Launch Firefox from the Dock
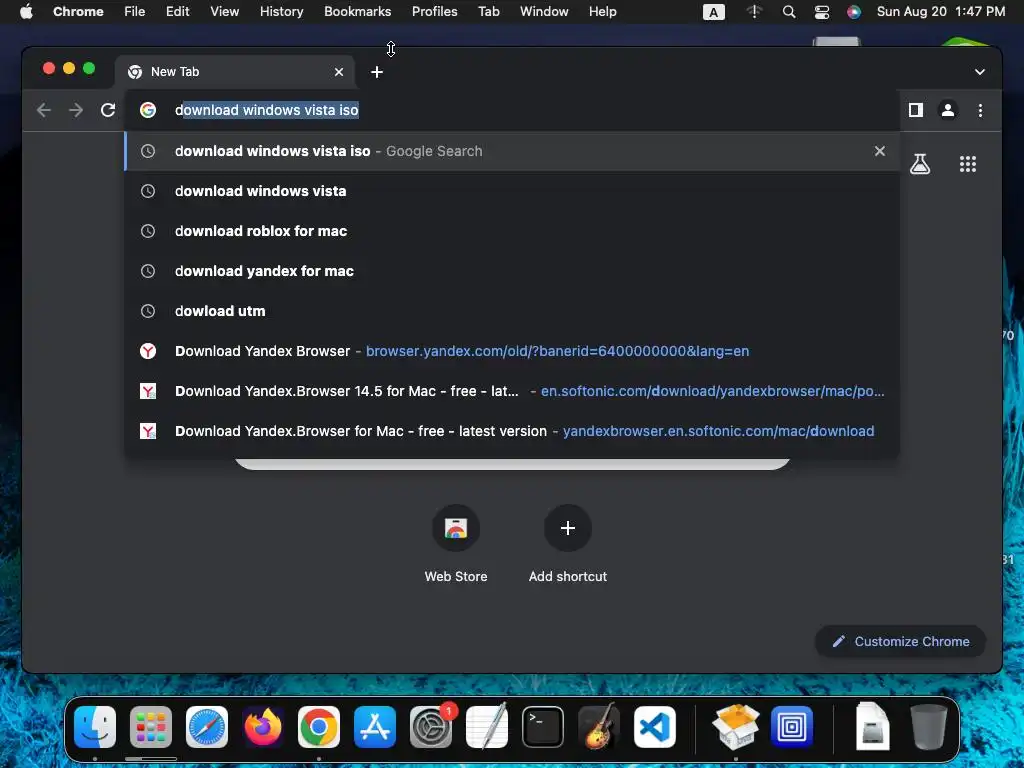The width and height of the screenshot is (1024, 768). (x=263, y=727)
